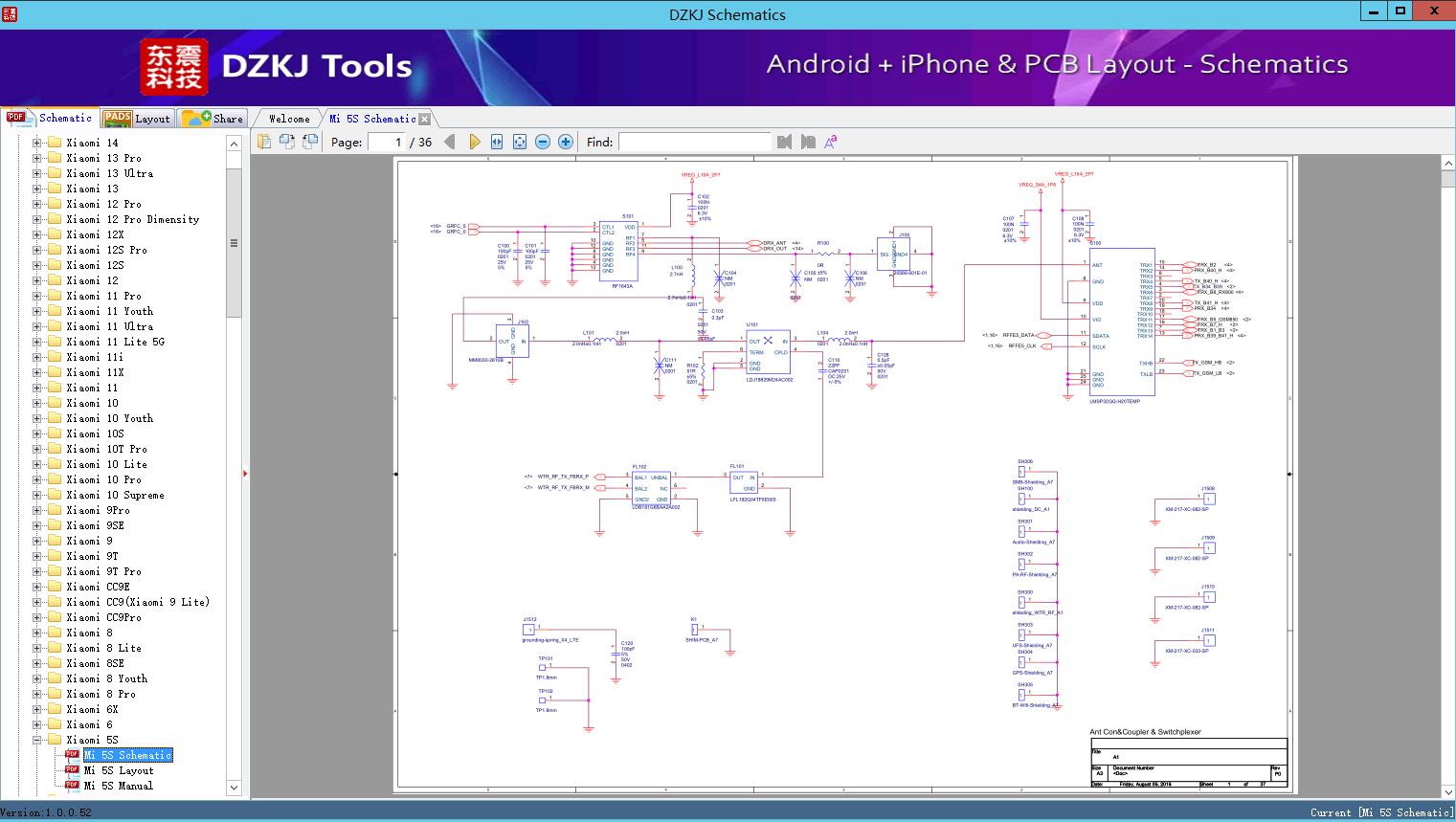The image size is (1456, 822).
Task: Click the red sidebar collapse arrow
Action: 245,474
